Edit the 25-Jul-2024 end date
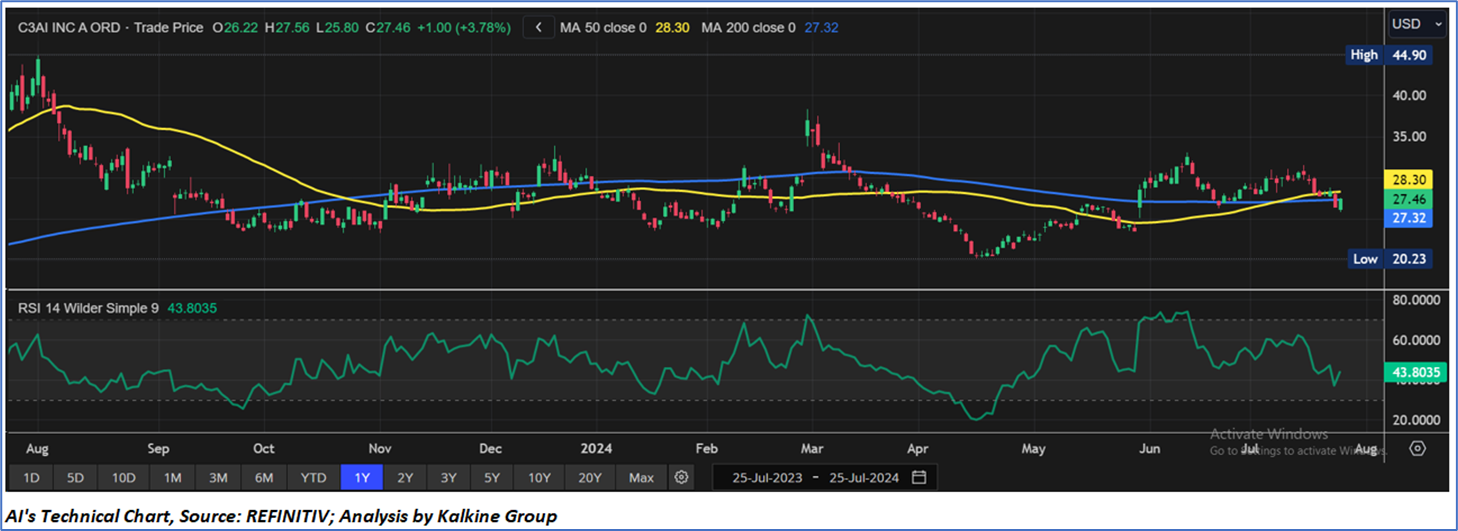 pyautogui.click(x=863, y=477)
